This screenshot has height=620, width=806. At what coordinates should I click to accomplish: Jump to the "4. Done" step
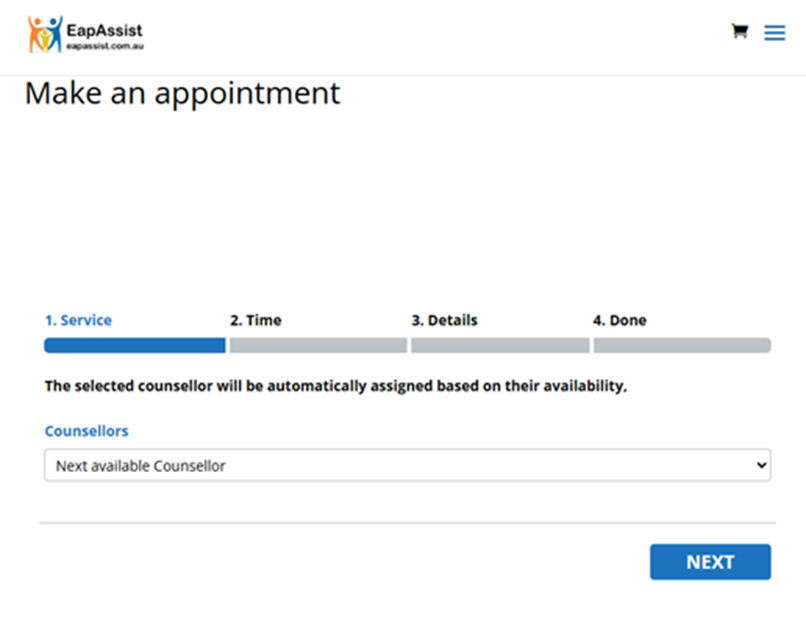619,321
